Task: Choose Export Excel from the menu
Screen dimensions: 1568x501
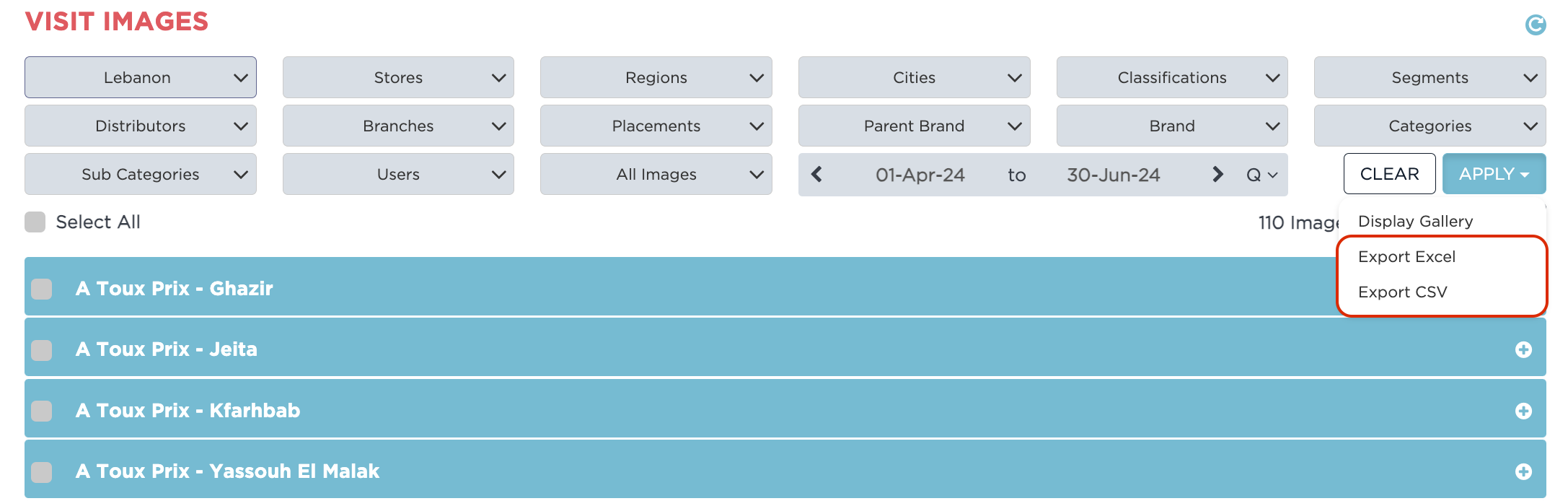Action: click(x=1406, y=257)
